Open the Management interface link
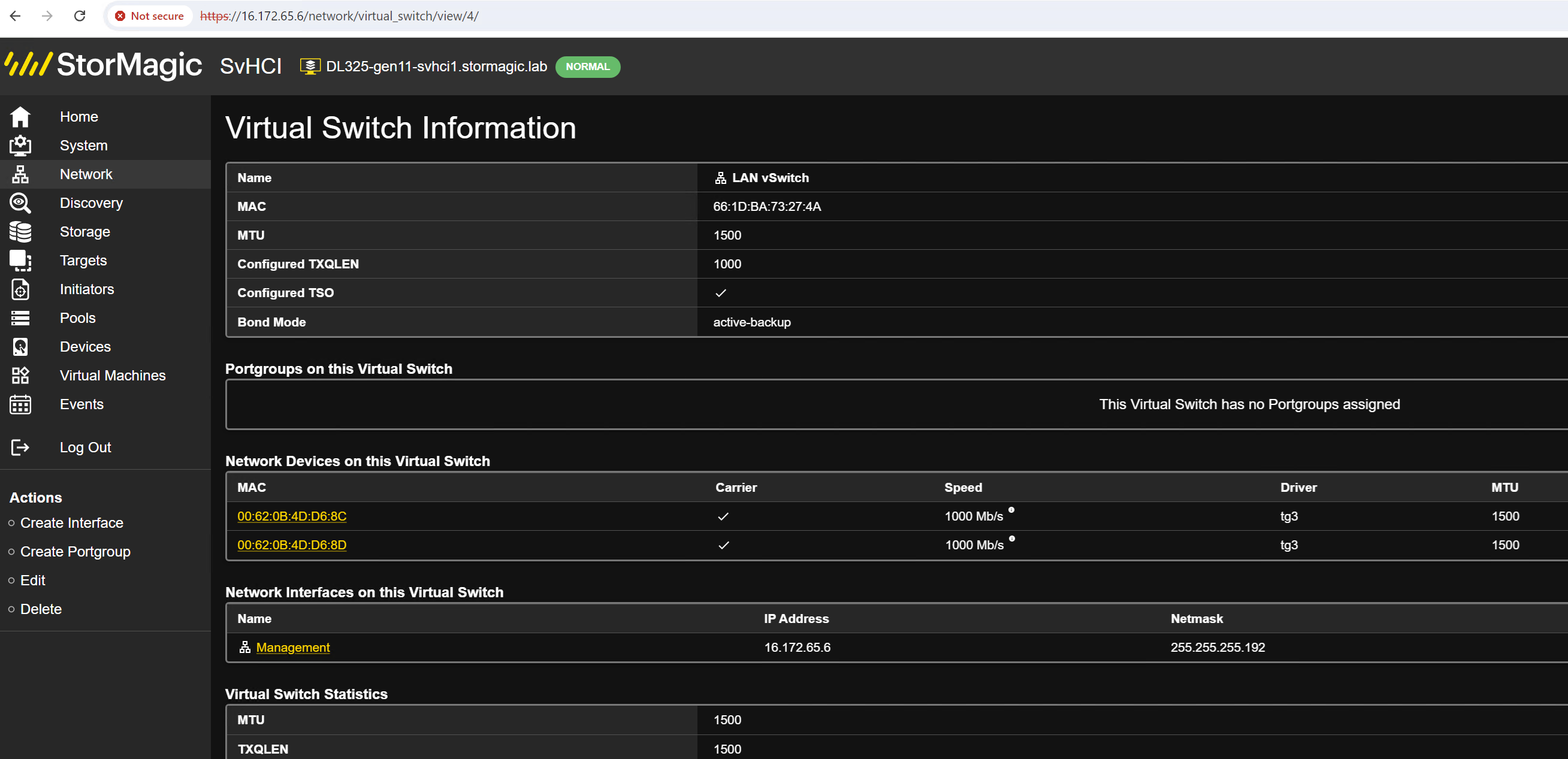This screenshot has height=759, width=1568. [293, 647]
